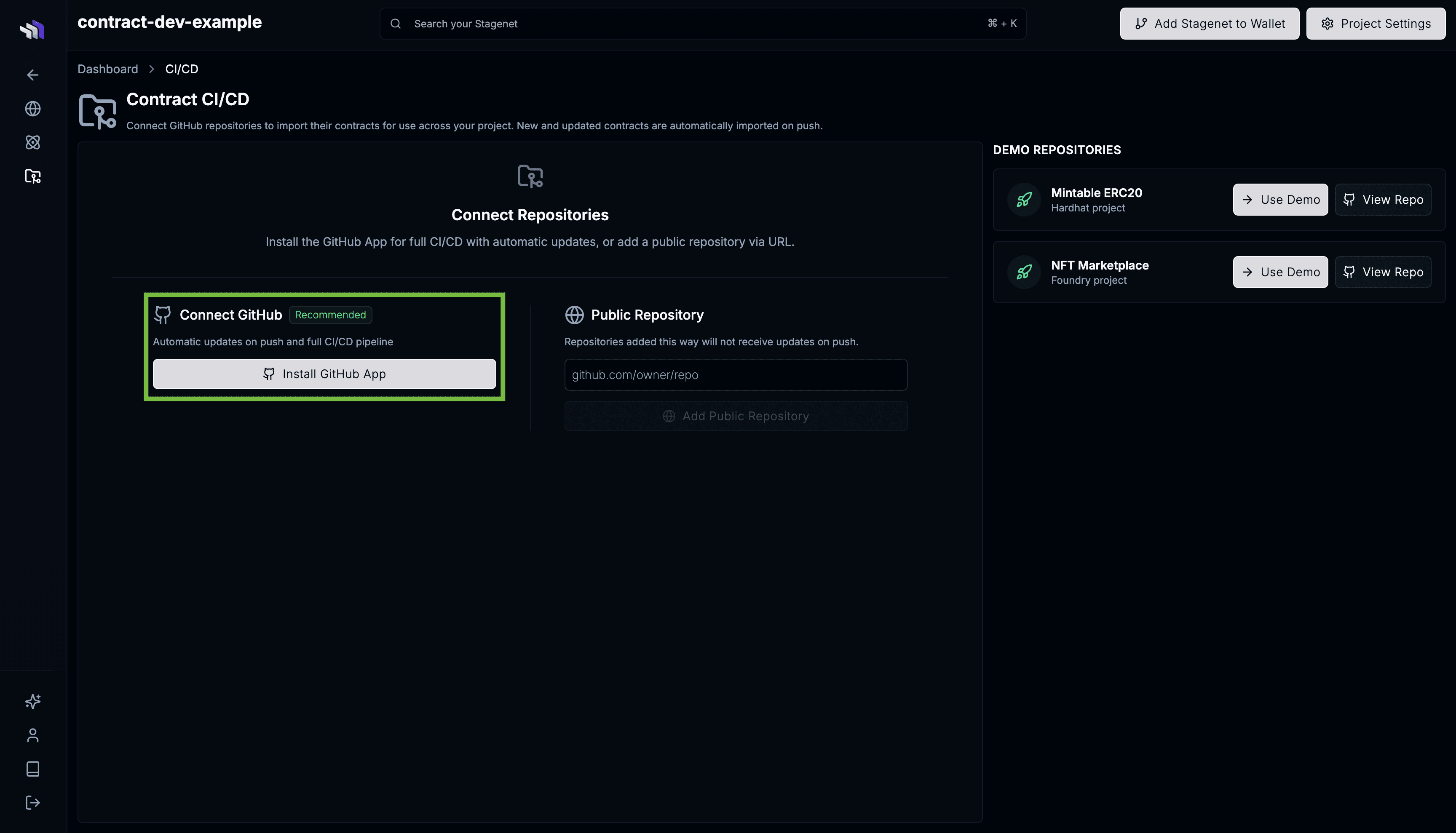The width and height of the screenshot is (1456, 833).
Task: Click the github.com/owner/repo input field
Action: coord(736,375)
